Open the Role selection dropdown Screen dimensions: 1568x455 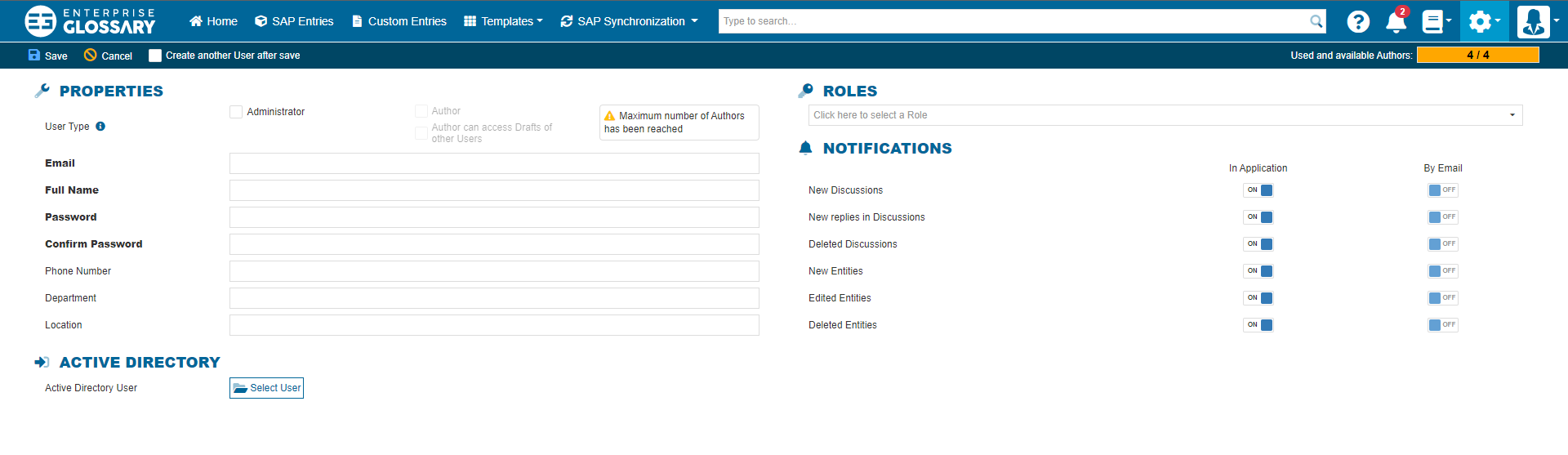click(1165, 115)
